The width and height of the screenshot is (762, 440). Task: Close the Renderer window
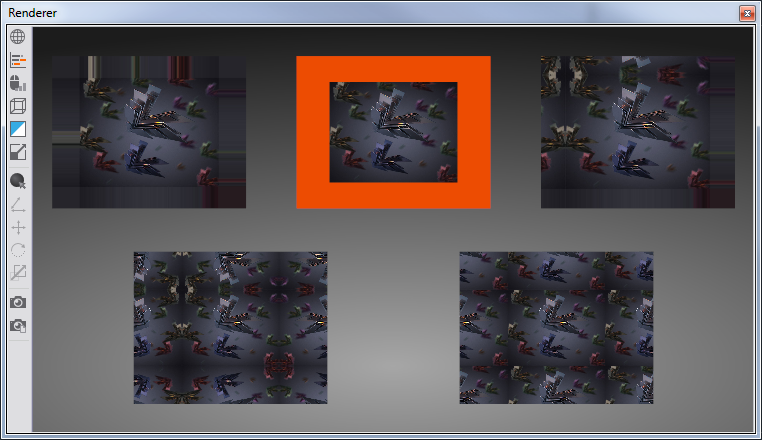point(746,13)
